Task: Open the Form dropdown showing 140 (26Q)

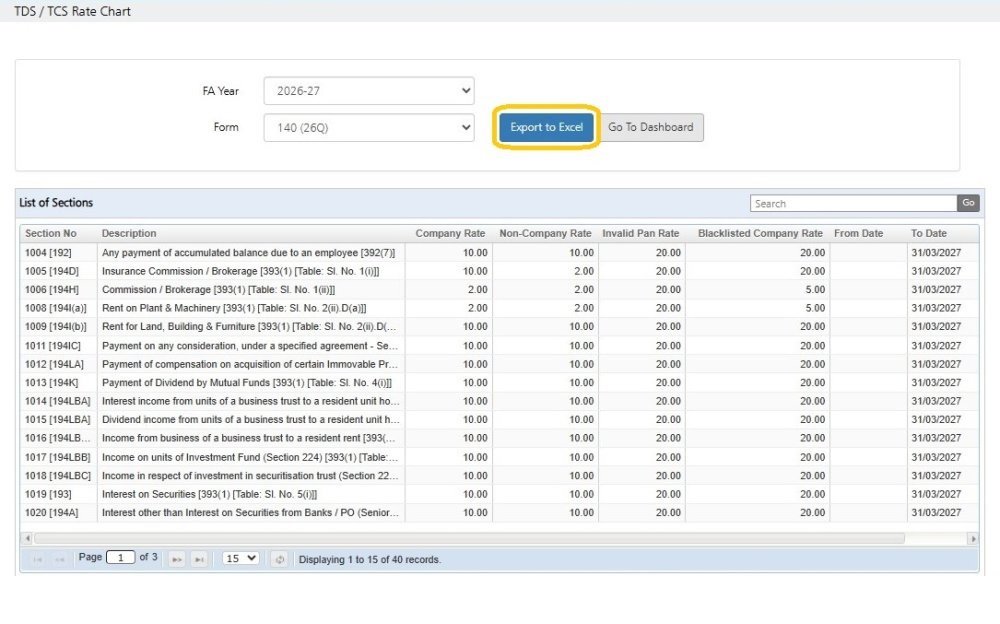Action: (x=369, y=128)
